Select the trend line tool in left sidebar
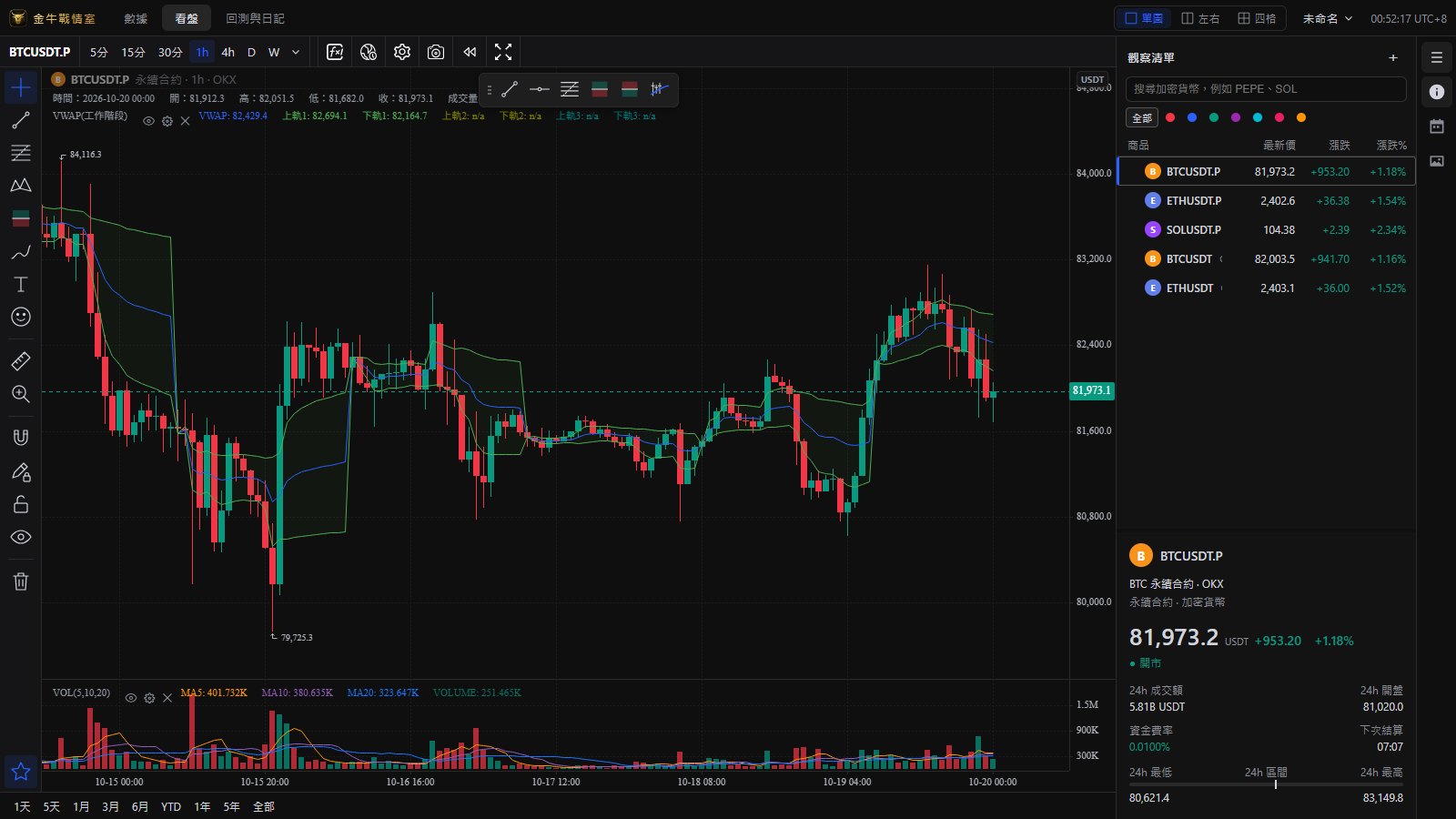This screenshot has height=819, width=1456. [21, 120]
